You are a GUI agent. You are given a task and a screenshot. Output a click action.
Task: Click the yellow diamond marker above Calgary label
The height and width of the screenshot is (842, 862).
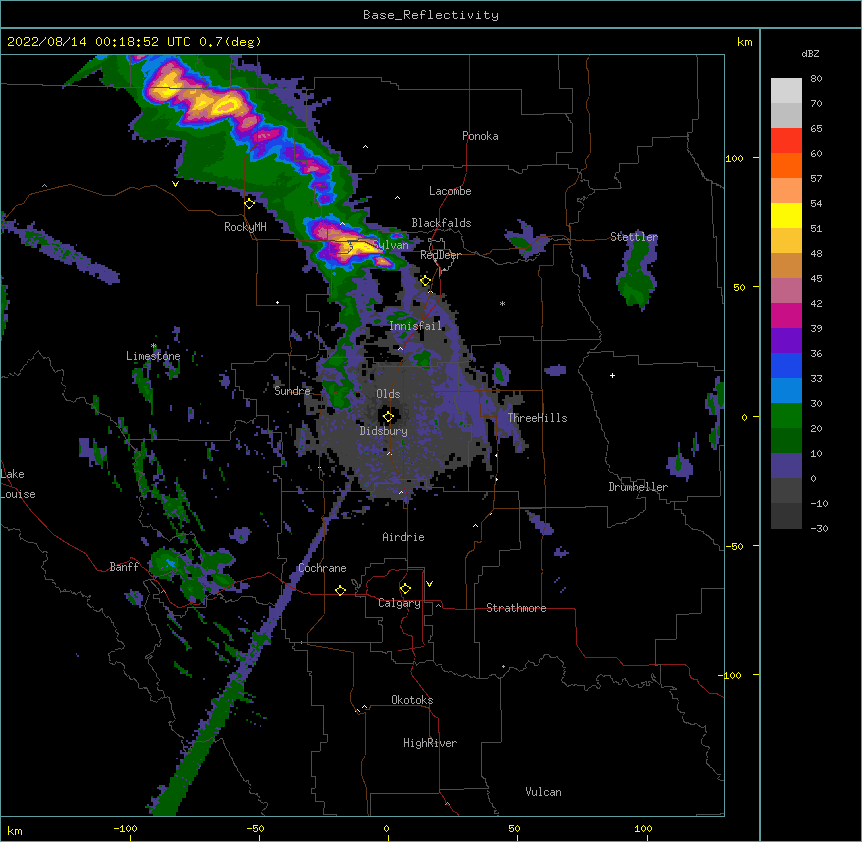point(405,589)
